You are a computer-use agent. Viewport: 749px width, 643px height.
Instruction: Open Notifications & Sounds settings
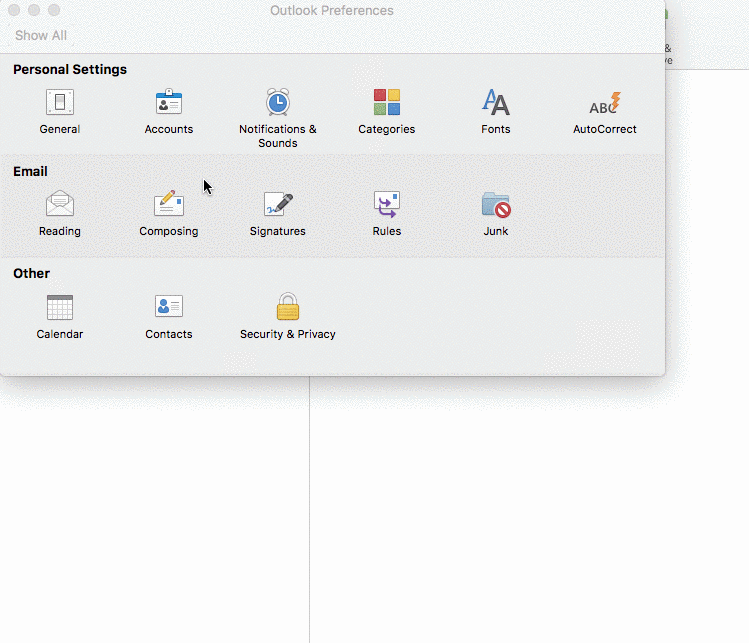(x=278, y=118)
